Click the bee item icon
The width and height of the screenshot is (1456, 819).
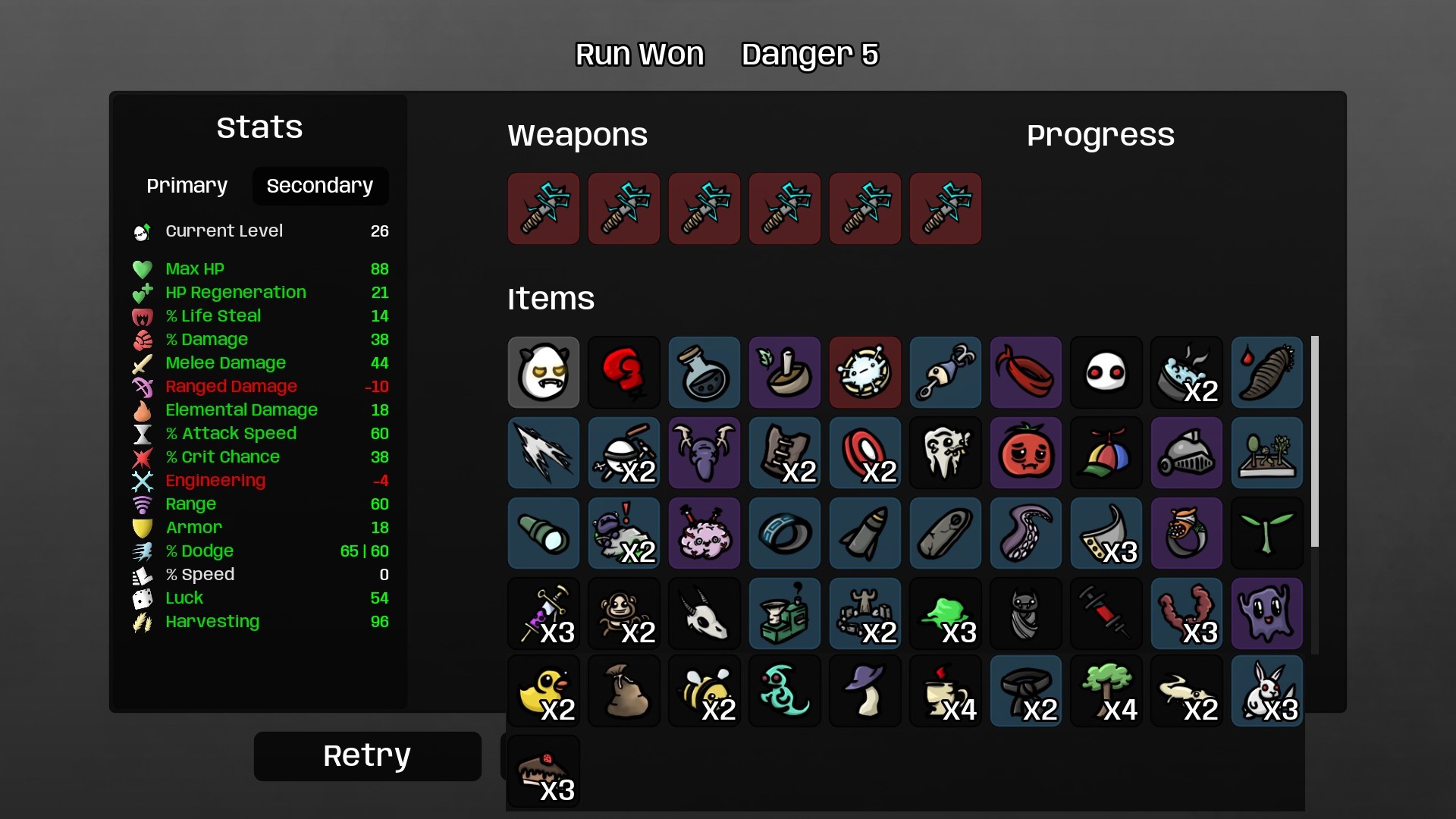point(704,691)
